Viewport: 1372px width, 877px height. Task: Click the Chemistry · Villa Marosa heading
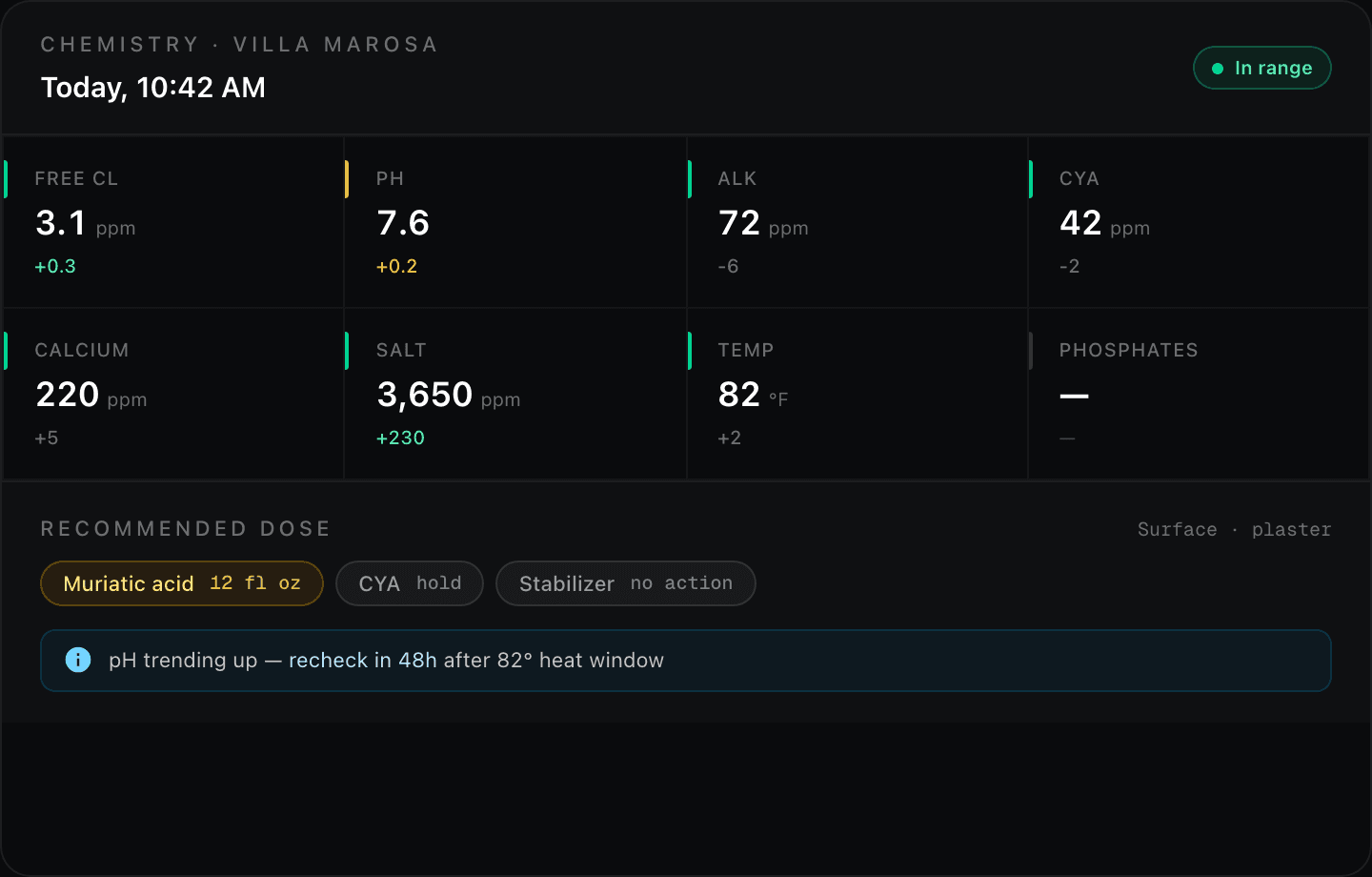(x=239, y=45)
